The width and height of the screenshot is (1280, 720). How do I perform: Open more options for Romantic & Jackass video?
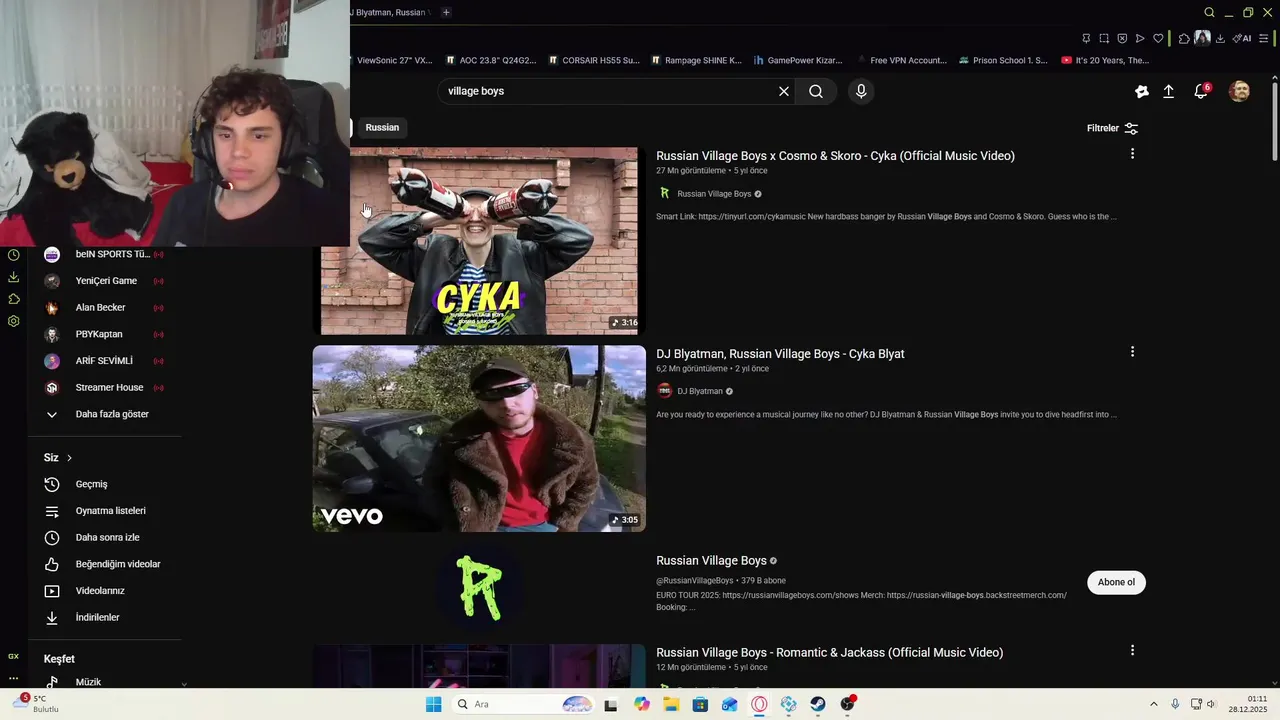[1132, 650]
